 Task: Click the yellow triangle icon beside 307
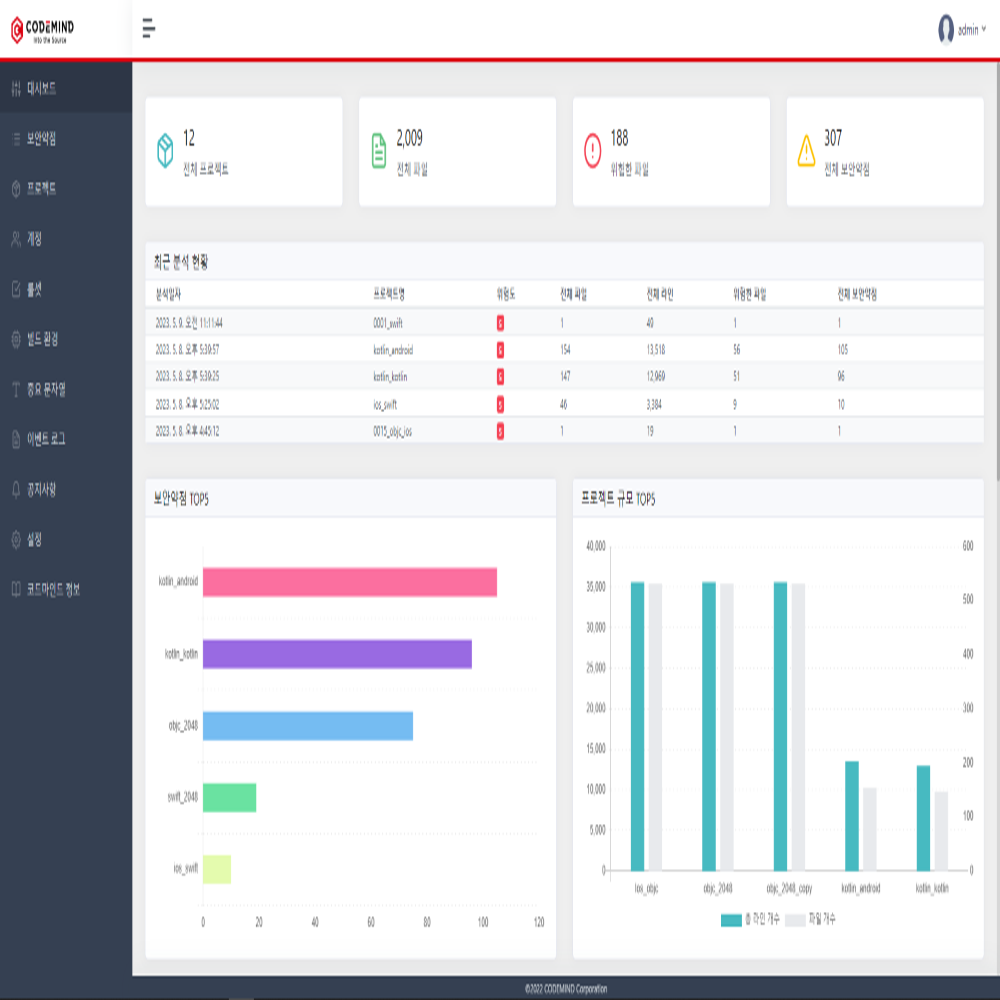tap(806, 151)
